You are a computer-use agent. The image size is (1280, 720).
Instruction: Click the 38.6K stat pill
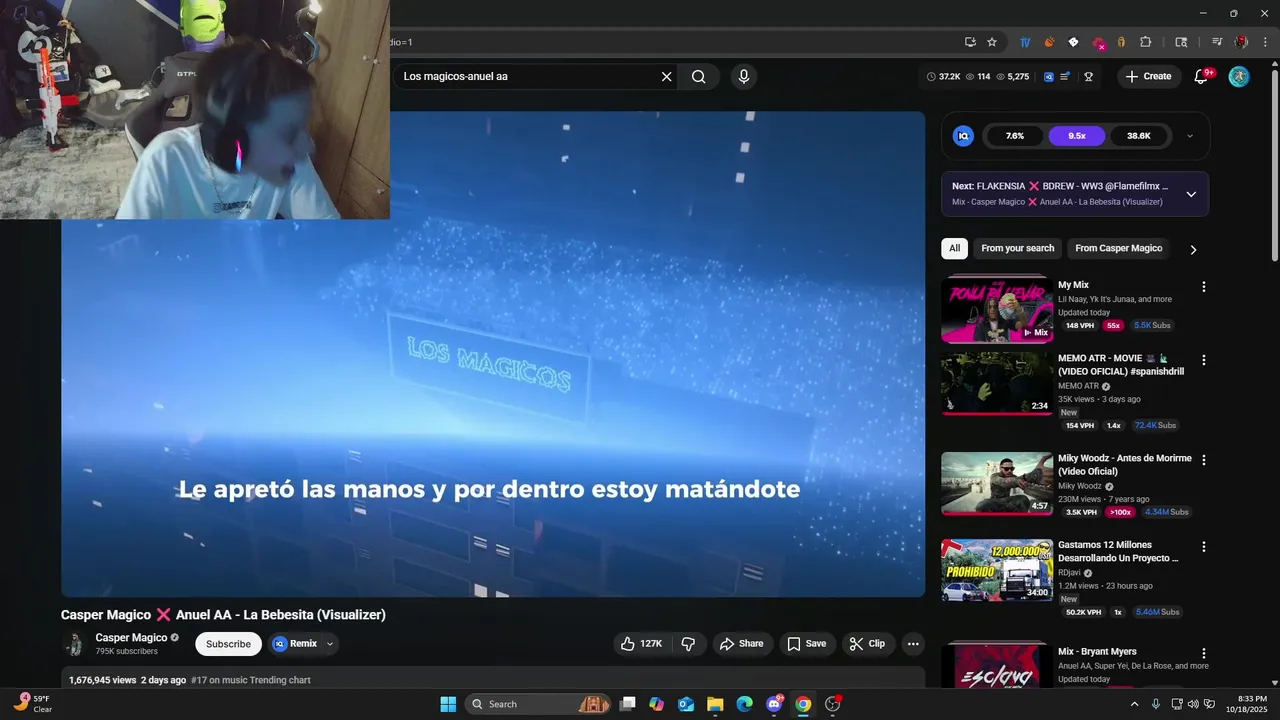tap(1139, 136)
